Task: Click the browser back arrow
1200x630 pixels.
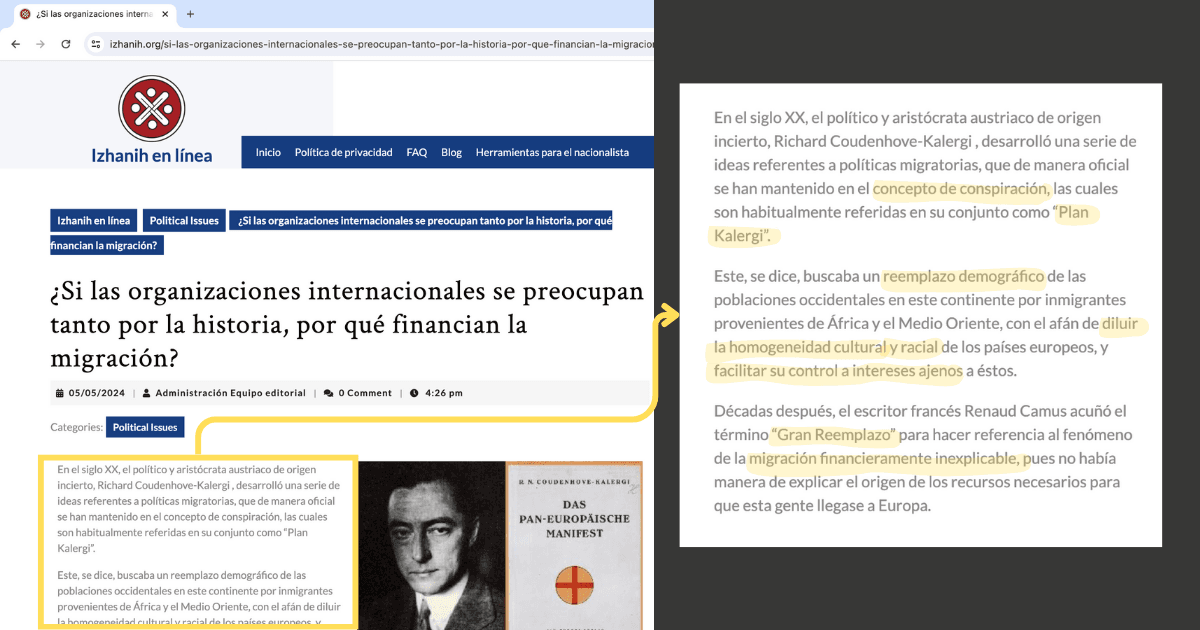Action: pyautogui.click(x=17, y=44)
